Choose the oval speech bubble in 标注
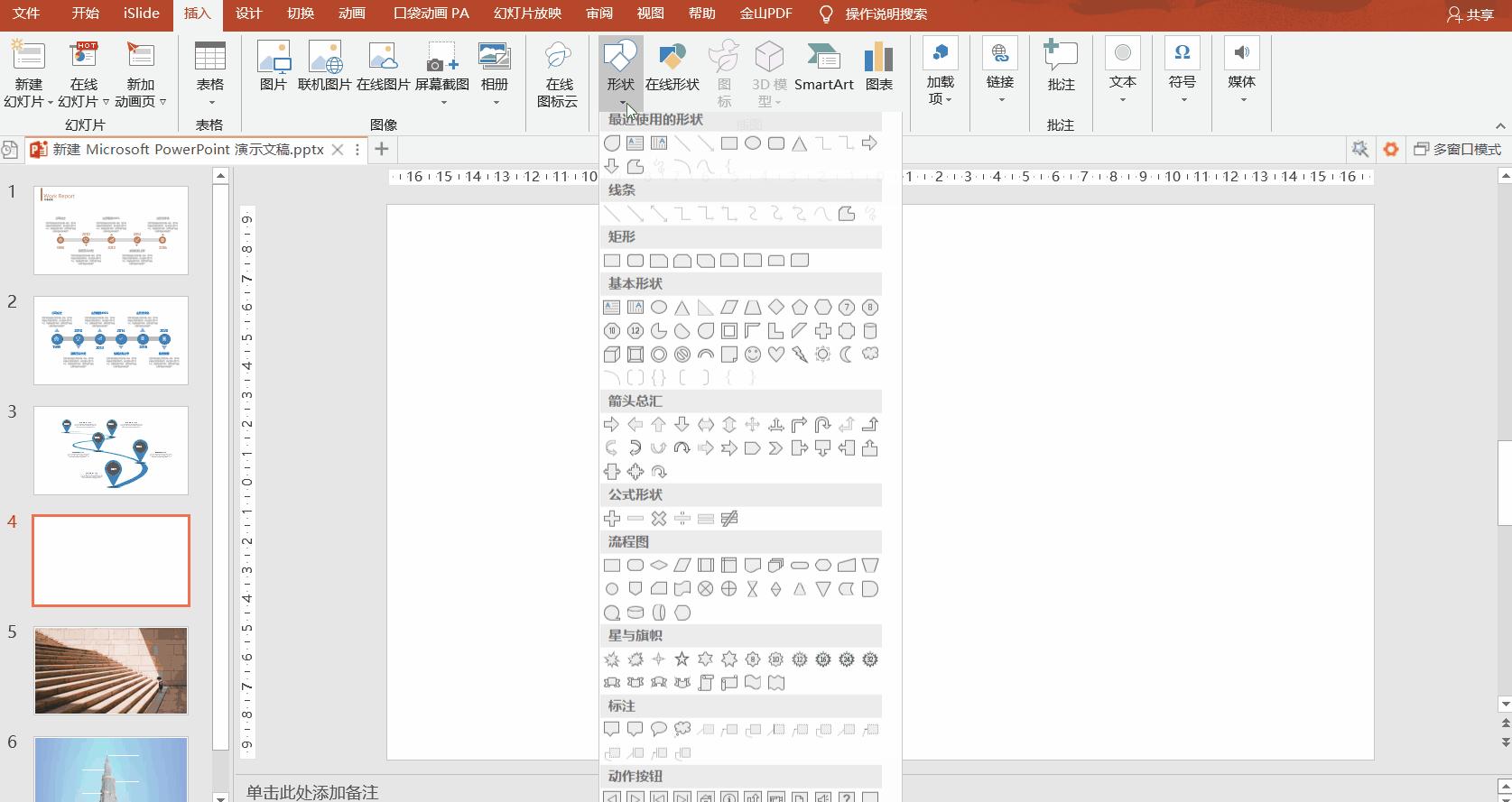 pos(659,730)
